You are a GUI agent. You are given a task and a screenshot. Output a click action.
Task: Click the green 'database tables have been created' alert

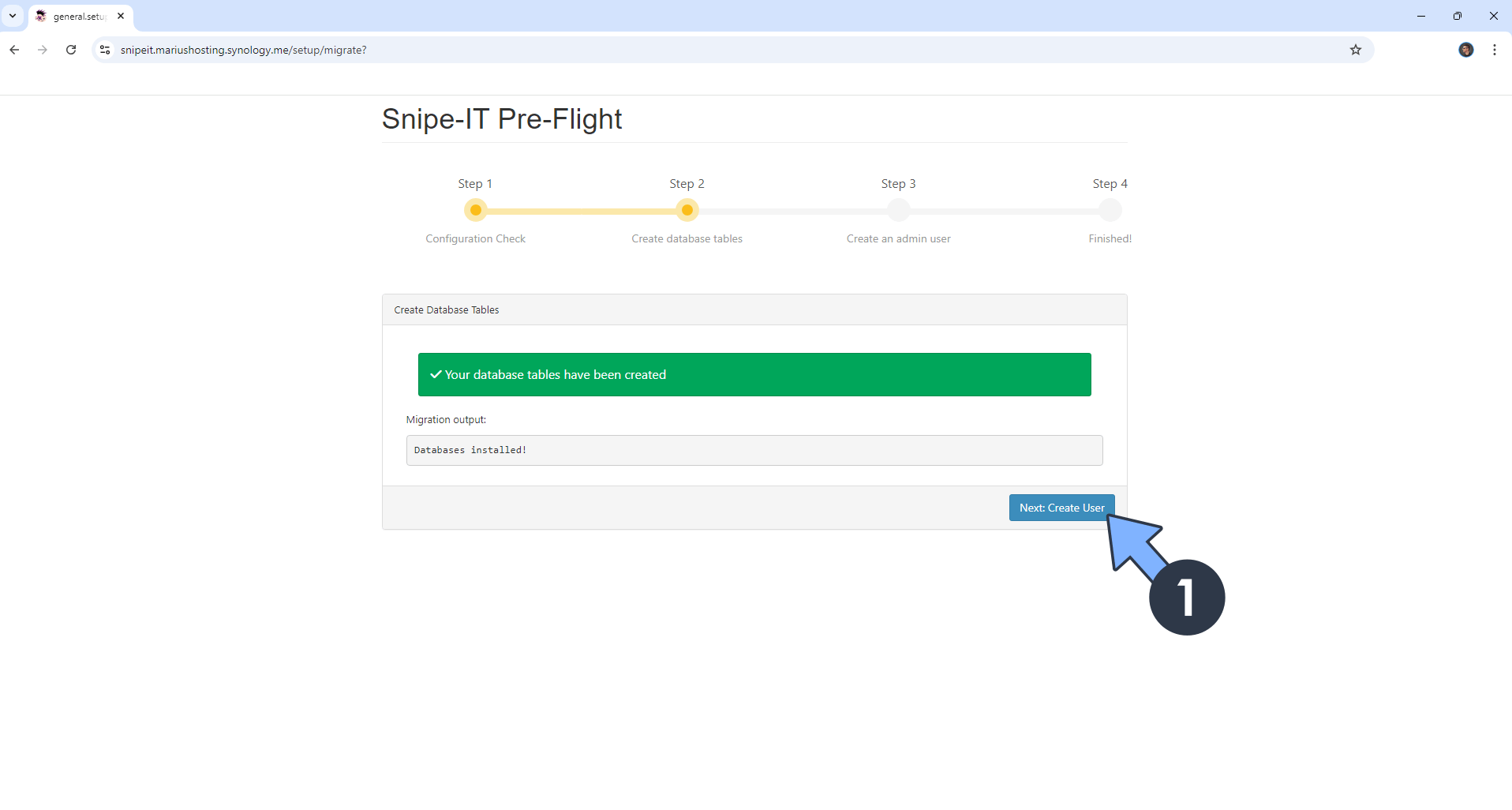(x=754, y=374)
